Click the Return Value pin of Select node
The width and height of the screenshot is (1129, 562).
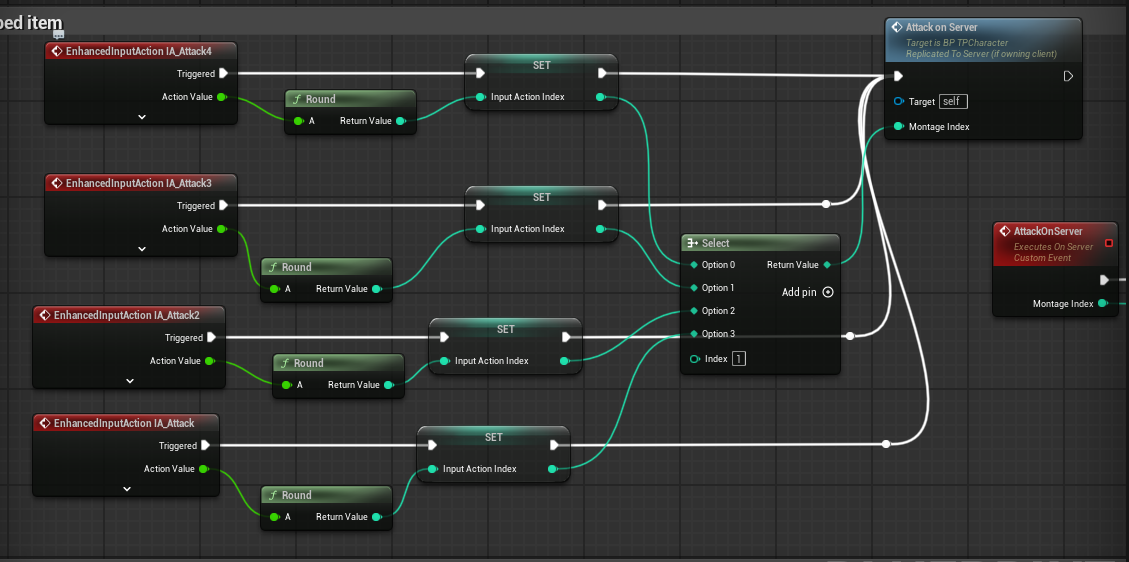click(x=827, y=265)
